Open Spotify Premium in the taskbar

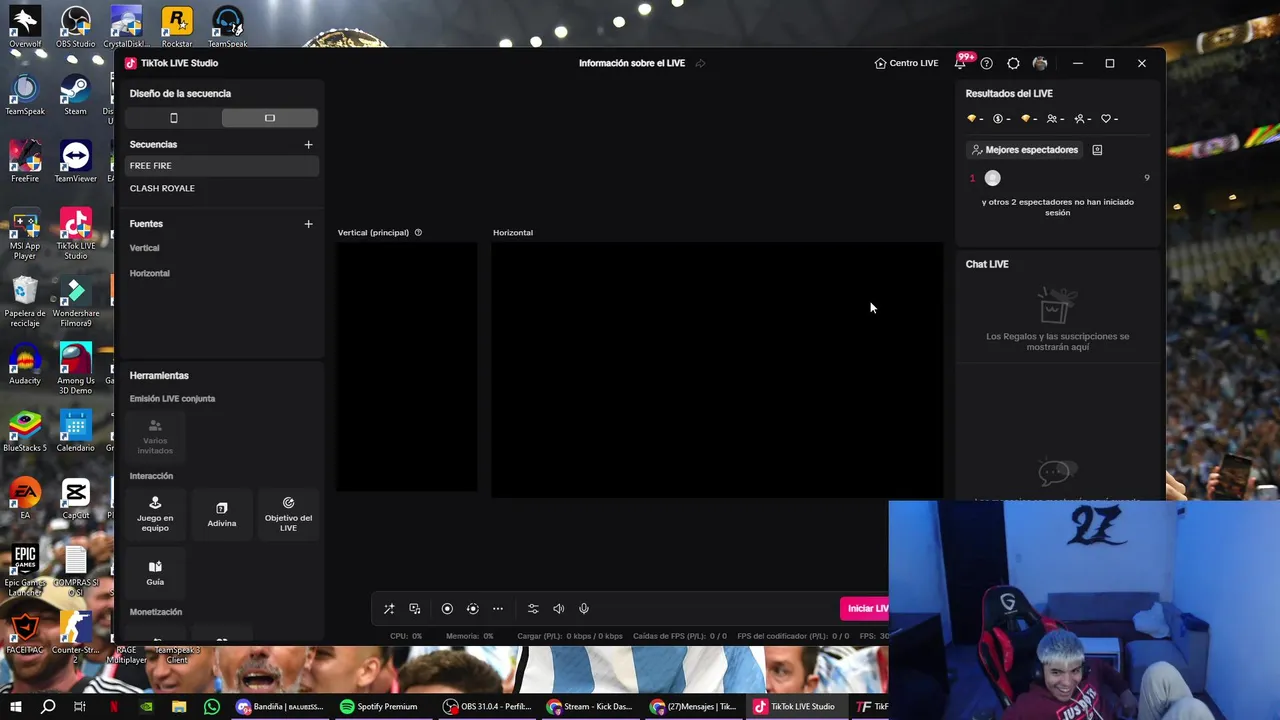[379, 707]
